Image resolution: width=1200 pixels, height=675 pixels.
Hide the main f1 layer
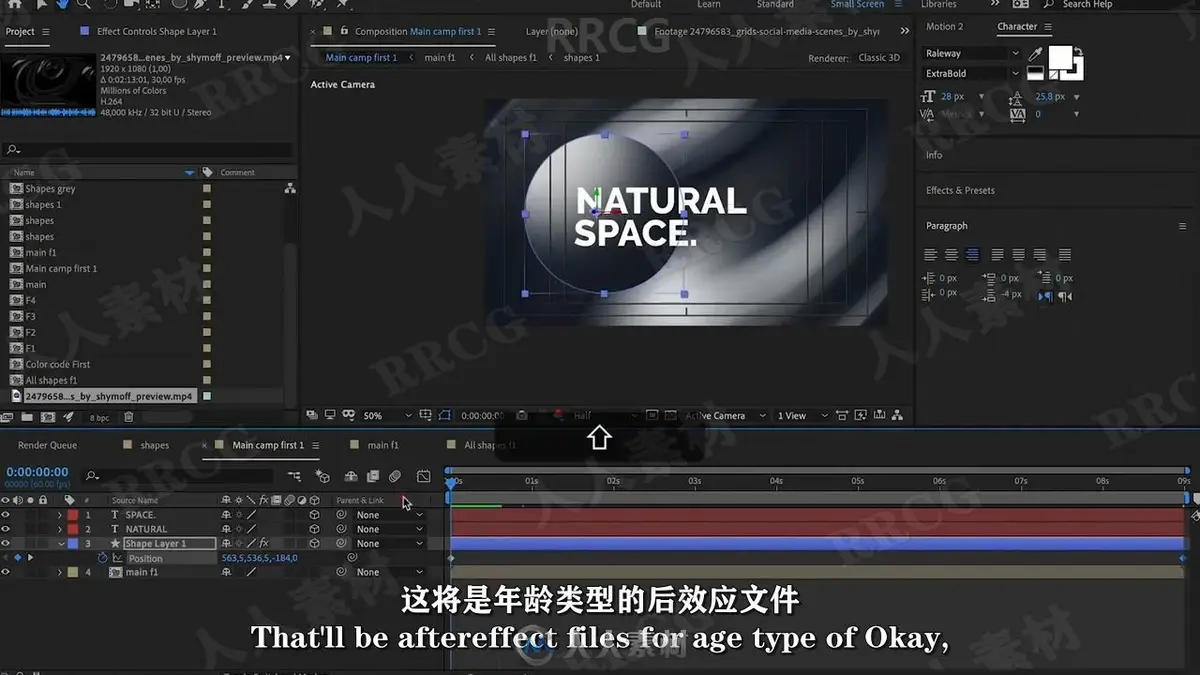(x=6, y=572)
